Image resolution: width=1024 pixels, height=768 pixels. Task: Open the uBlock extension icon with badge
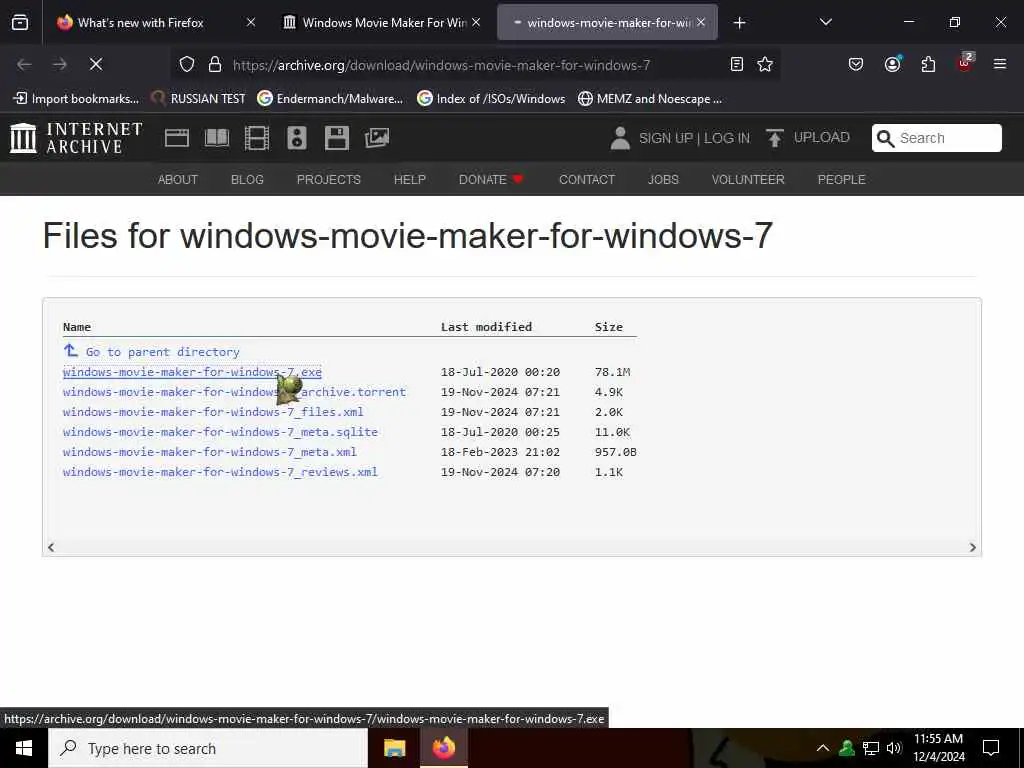coord(965,62)
